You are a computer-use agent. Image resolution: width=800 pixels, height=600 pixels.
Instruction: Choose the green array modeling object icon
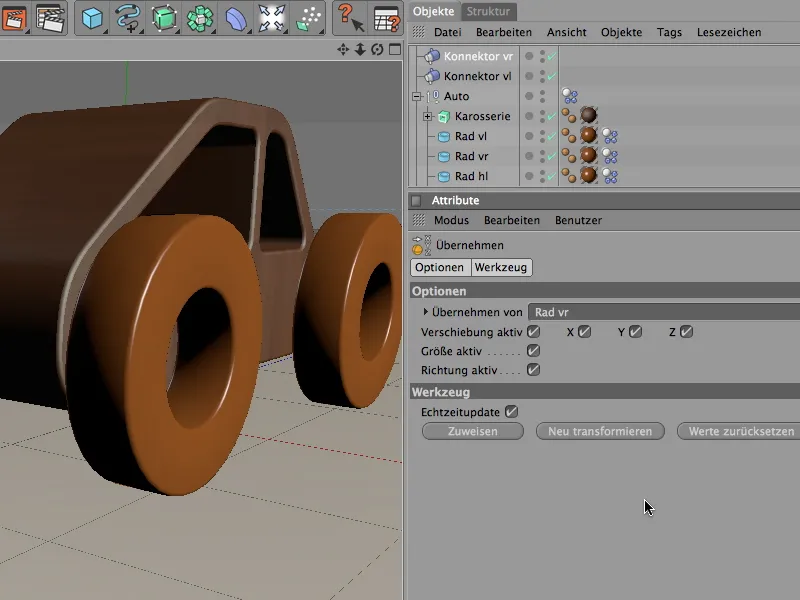click(x=199, y=17)
